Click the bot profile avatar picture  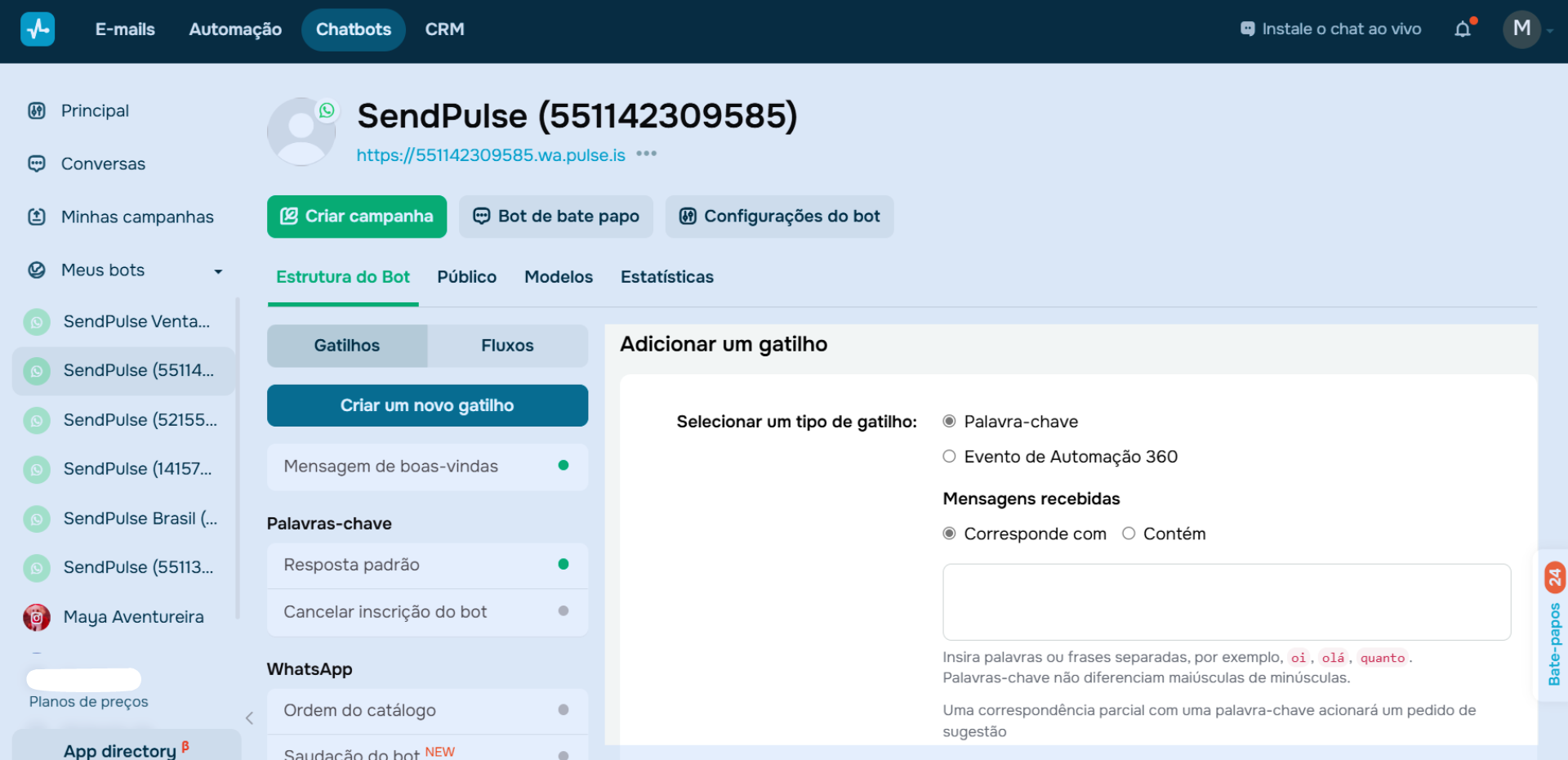coord(301,132)
